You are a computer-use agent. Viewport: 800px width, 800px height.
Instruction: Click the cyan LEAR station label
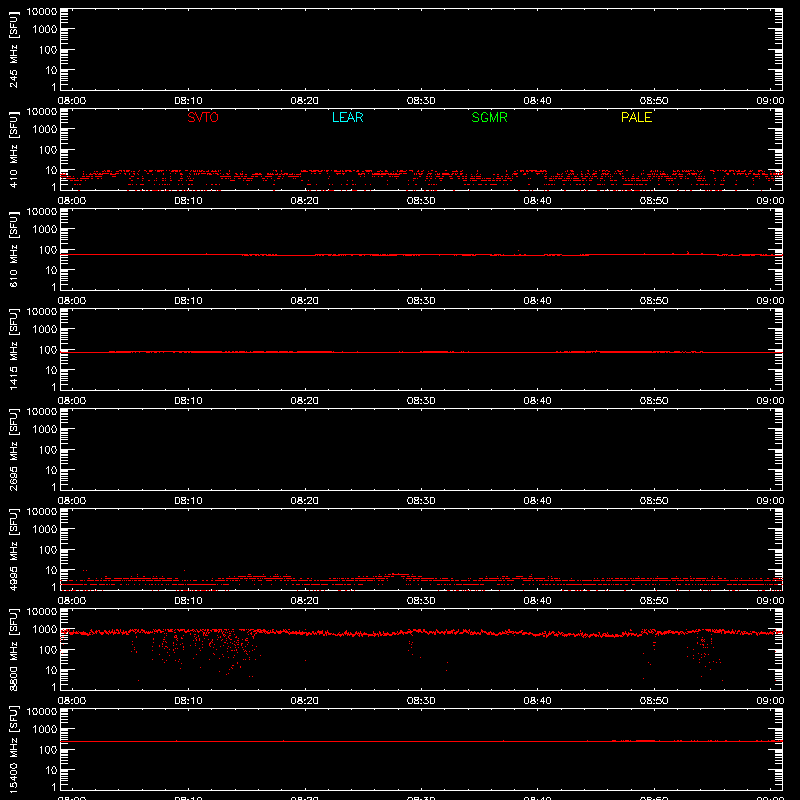tap(347, 117)
